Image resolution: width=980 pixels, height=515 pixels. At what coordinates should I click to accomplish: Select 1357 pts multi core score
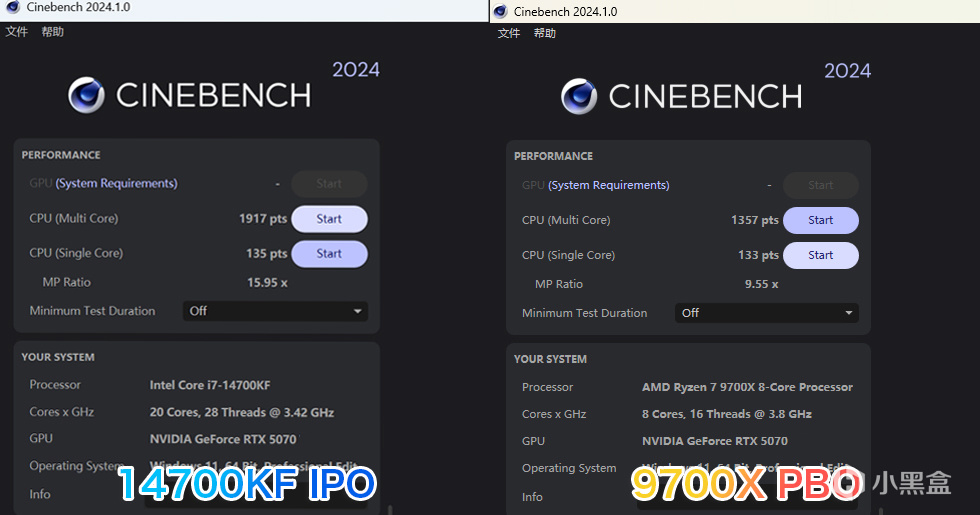755,220
